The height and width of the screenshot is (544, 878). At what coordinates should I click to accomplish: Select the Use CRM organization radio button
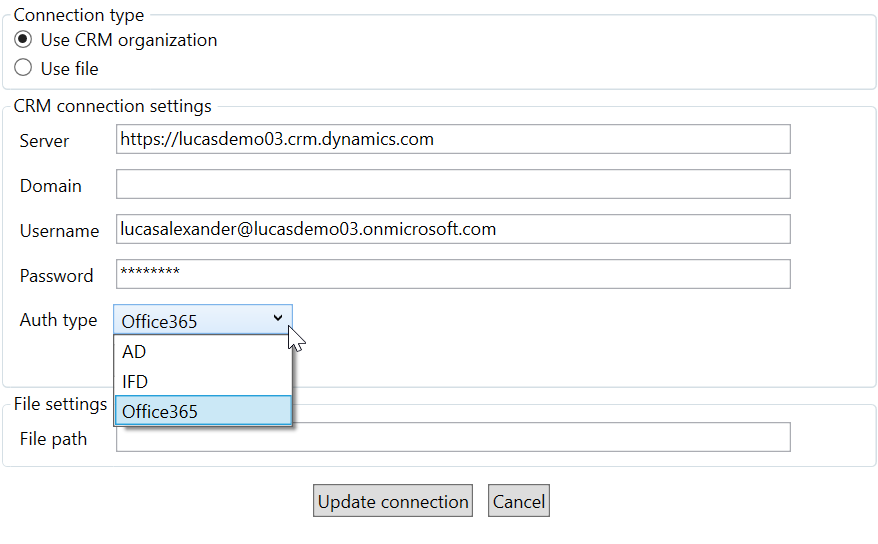point(23,40)
